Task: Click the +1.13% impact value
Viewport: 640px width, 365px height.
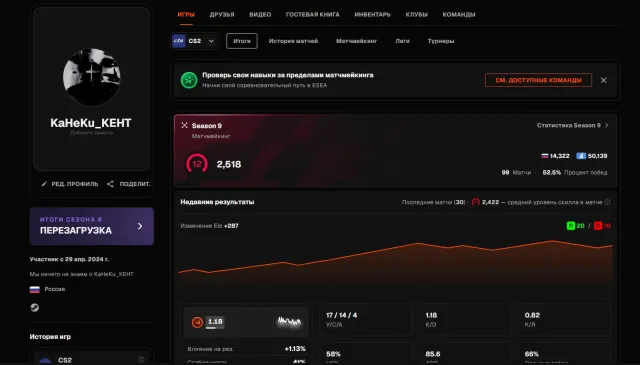Action: tap(295, 349)
